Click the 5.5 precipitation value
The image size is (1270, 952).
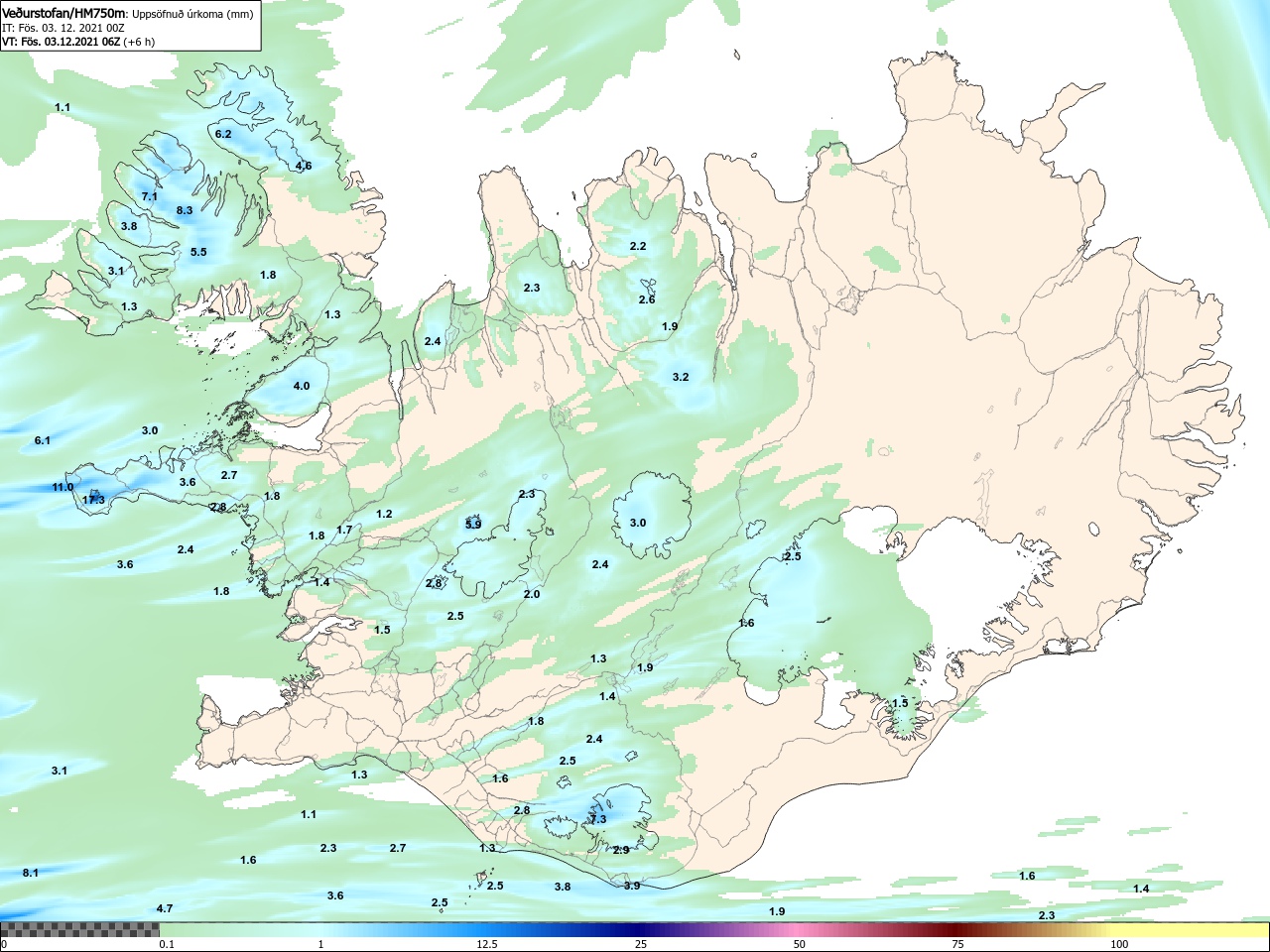point(198,252)
